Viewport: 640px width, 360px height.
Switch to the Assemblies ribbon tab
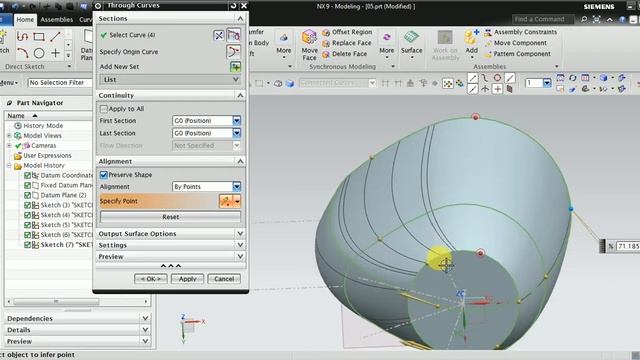coord(56,20)
